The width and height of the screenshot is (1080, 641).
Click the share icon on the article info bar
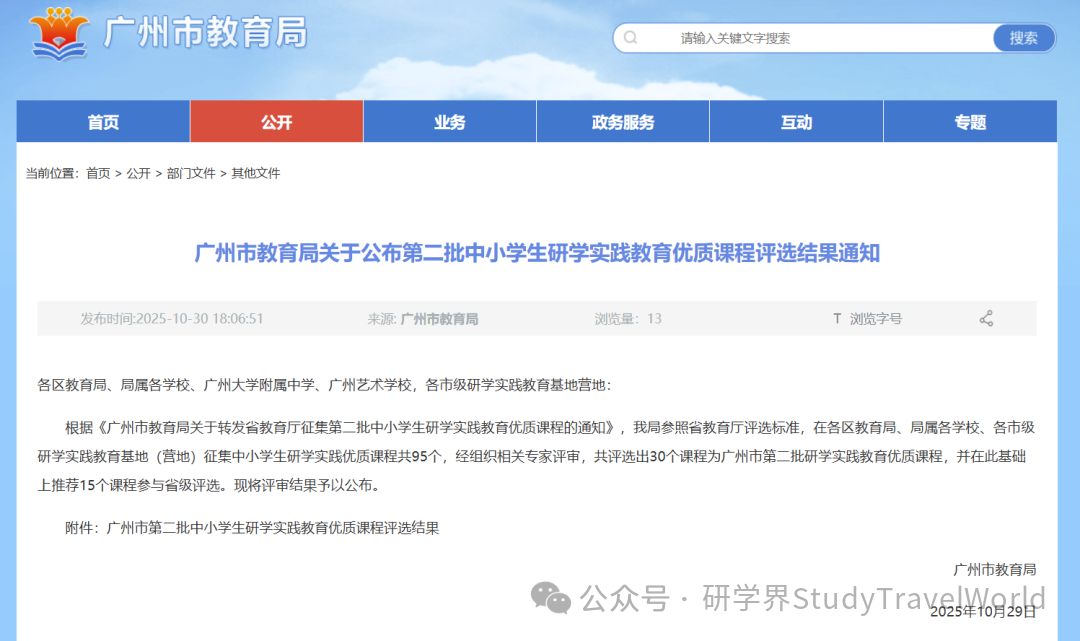coord(986,318)
